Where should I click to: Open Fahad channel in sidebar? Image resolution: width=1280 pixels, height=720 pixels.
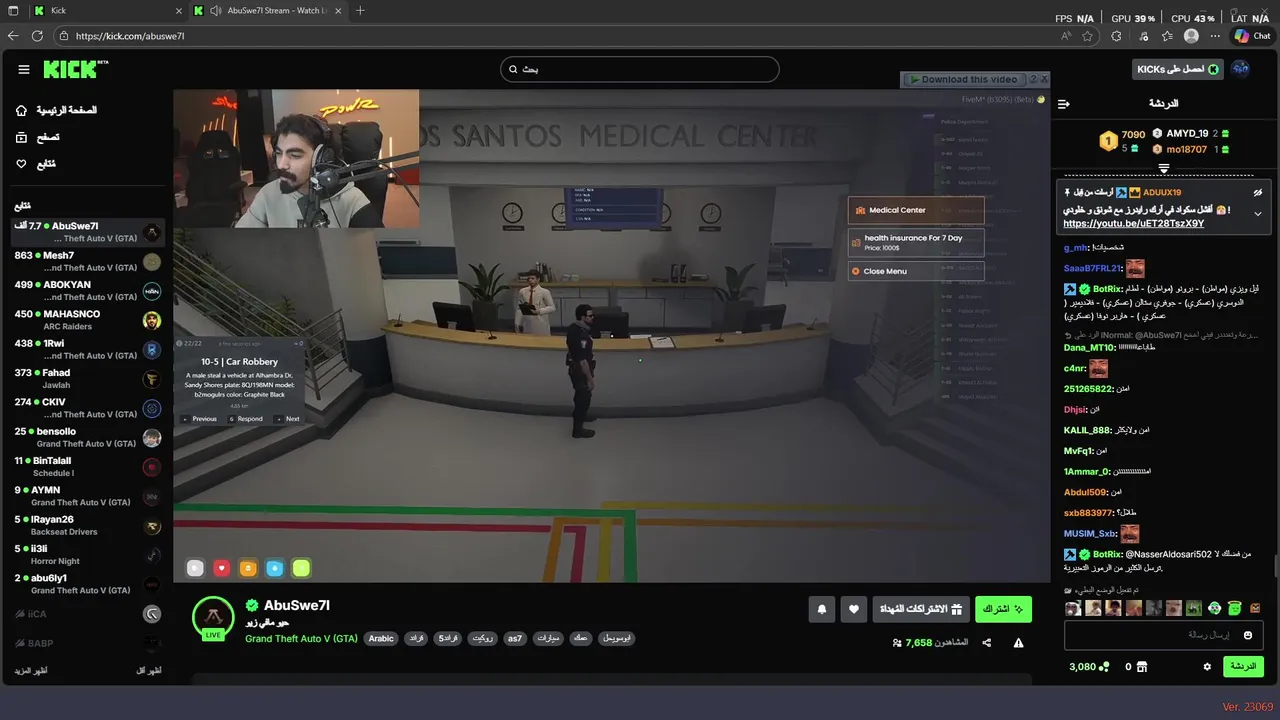coord(87,379)
